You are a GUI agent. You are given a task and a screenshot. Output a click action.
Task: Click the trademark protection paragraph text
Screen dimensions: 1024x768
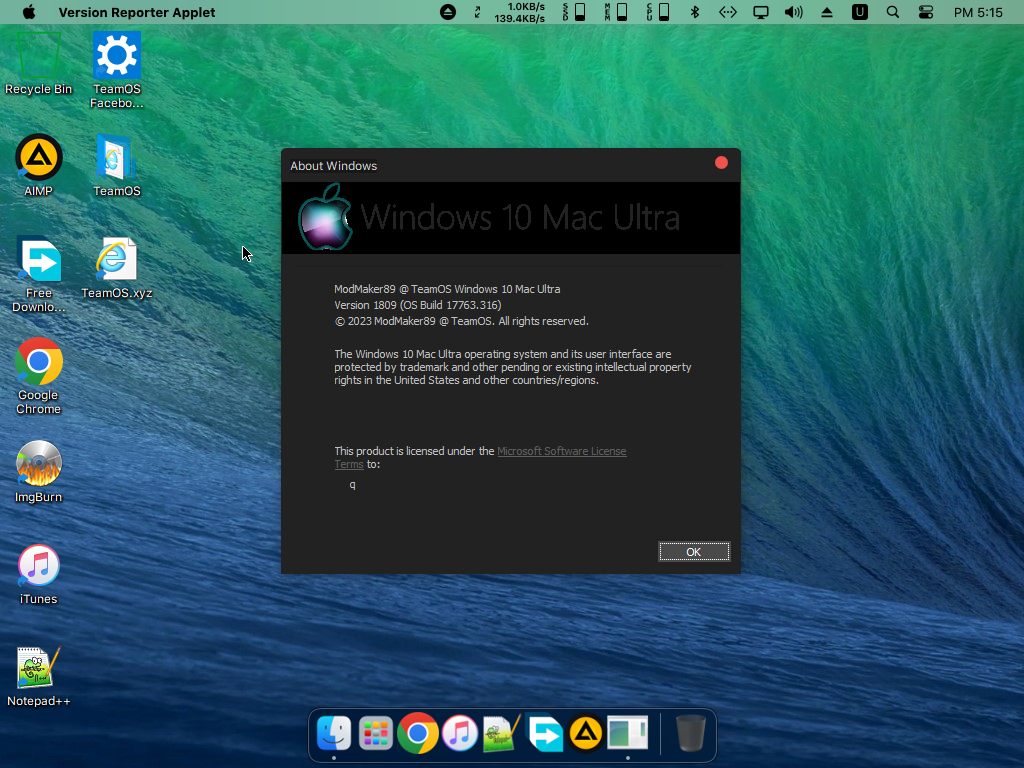point(513,367)
